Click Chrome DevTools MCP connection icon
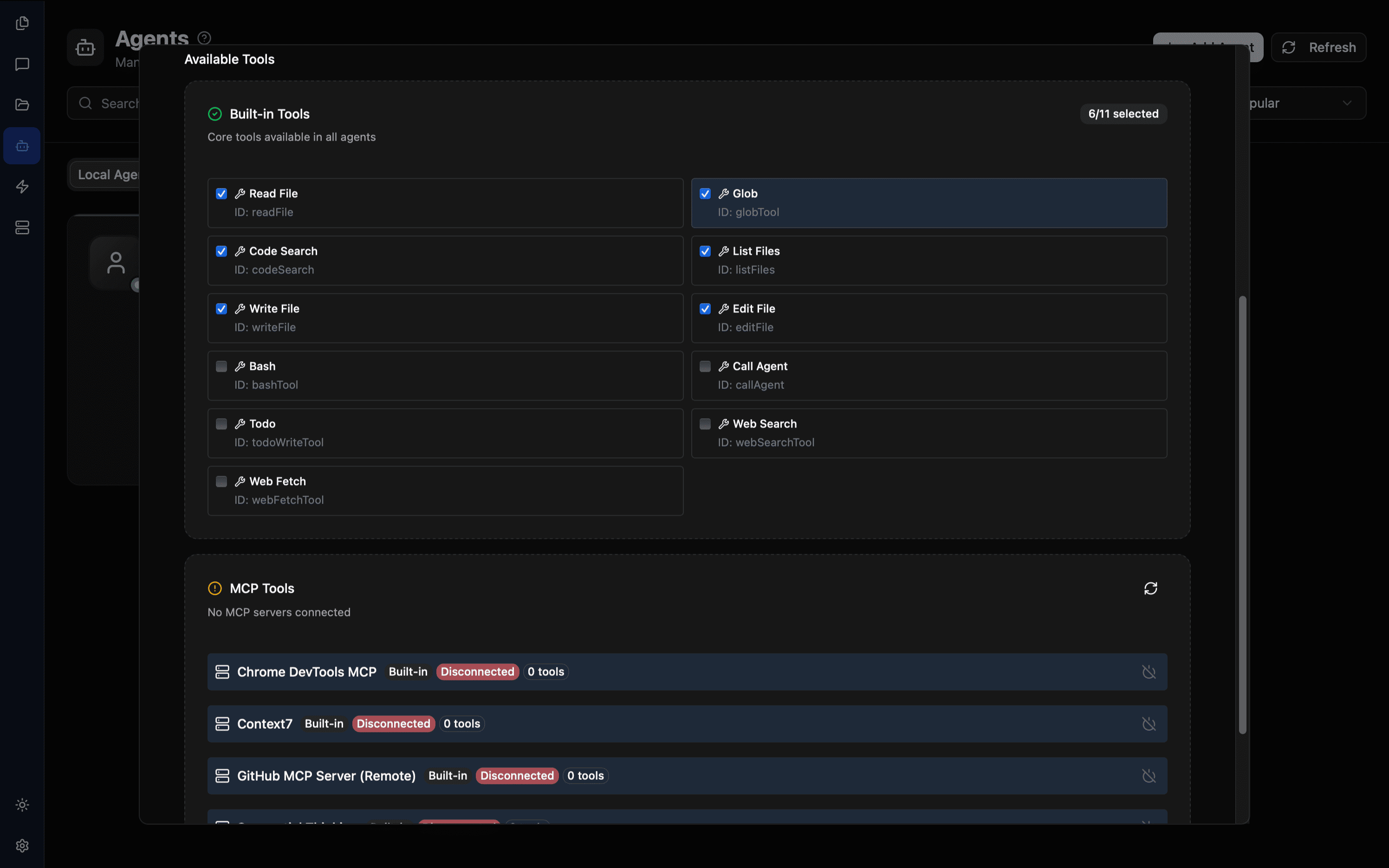 click(1149, 672)
